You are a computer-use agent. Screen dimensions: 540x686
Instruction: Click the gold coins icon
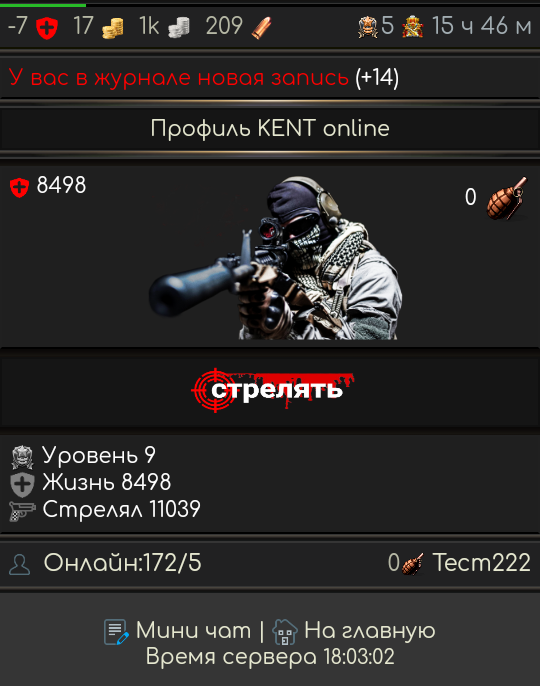[112, 28]
